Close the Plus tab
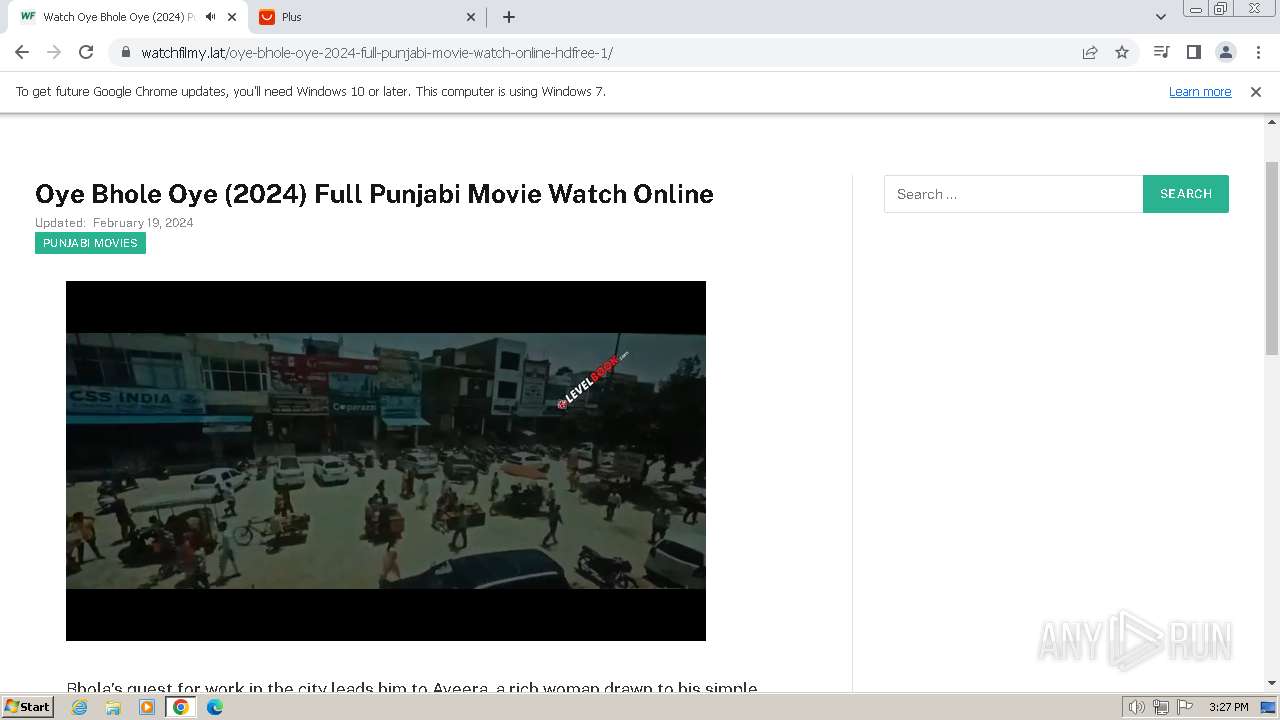 click(471, 17)
